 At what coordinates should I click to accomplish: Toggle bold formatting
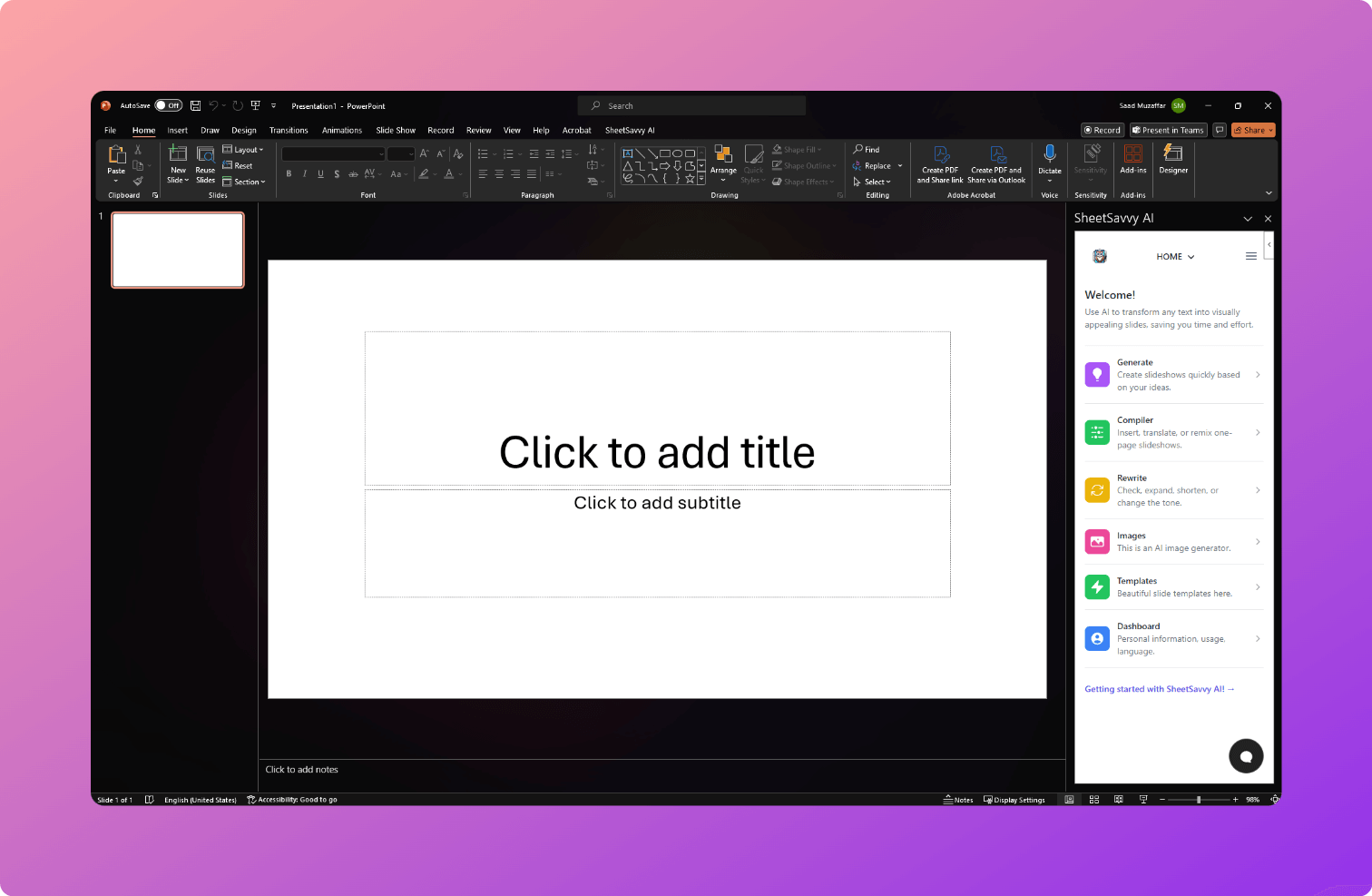pyautogui.click(x=289, y=173)
